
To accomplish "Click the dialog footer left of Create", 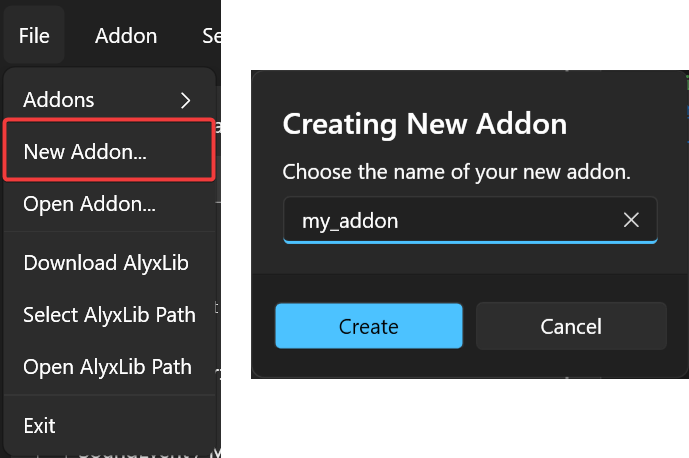I will point(264,327).
